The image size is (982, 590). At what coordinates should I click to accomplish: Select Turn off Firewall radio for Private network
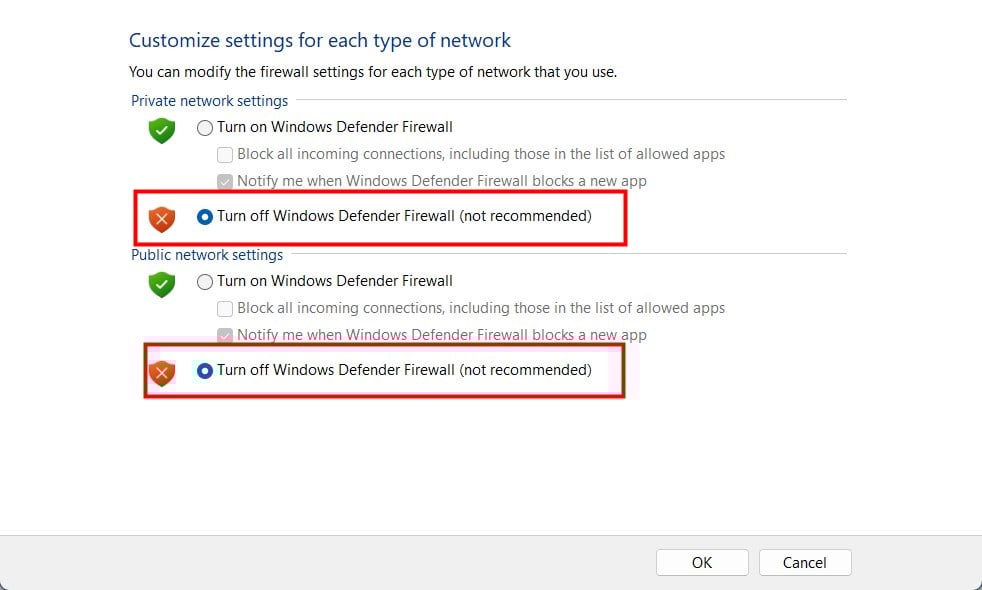pyautogui.click(x=205, y=217)
